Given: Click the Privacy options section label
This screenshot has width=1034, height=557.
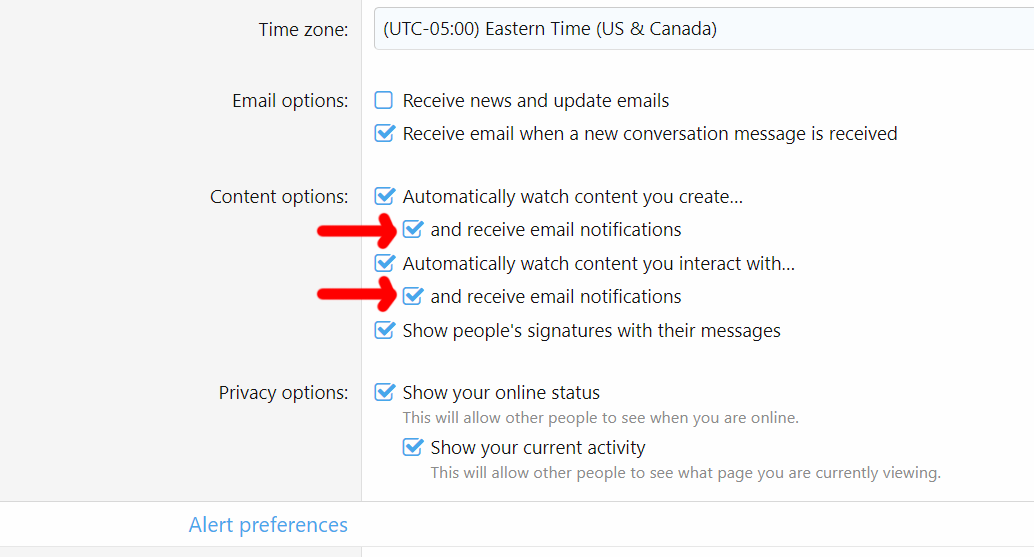Looking at the screenshot, I should [283, 393].
